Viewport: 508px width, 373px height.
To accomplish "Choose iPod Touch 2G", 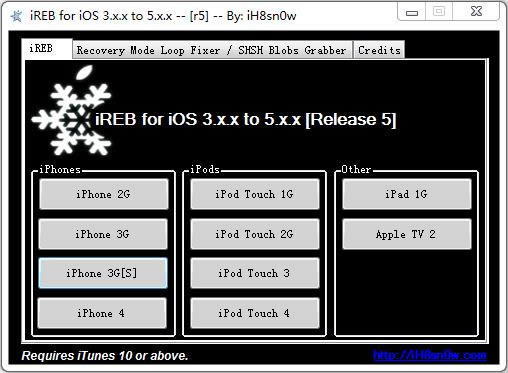I will [255, 234].
